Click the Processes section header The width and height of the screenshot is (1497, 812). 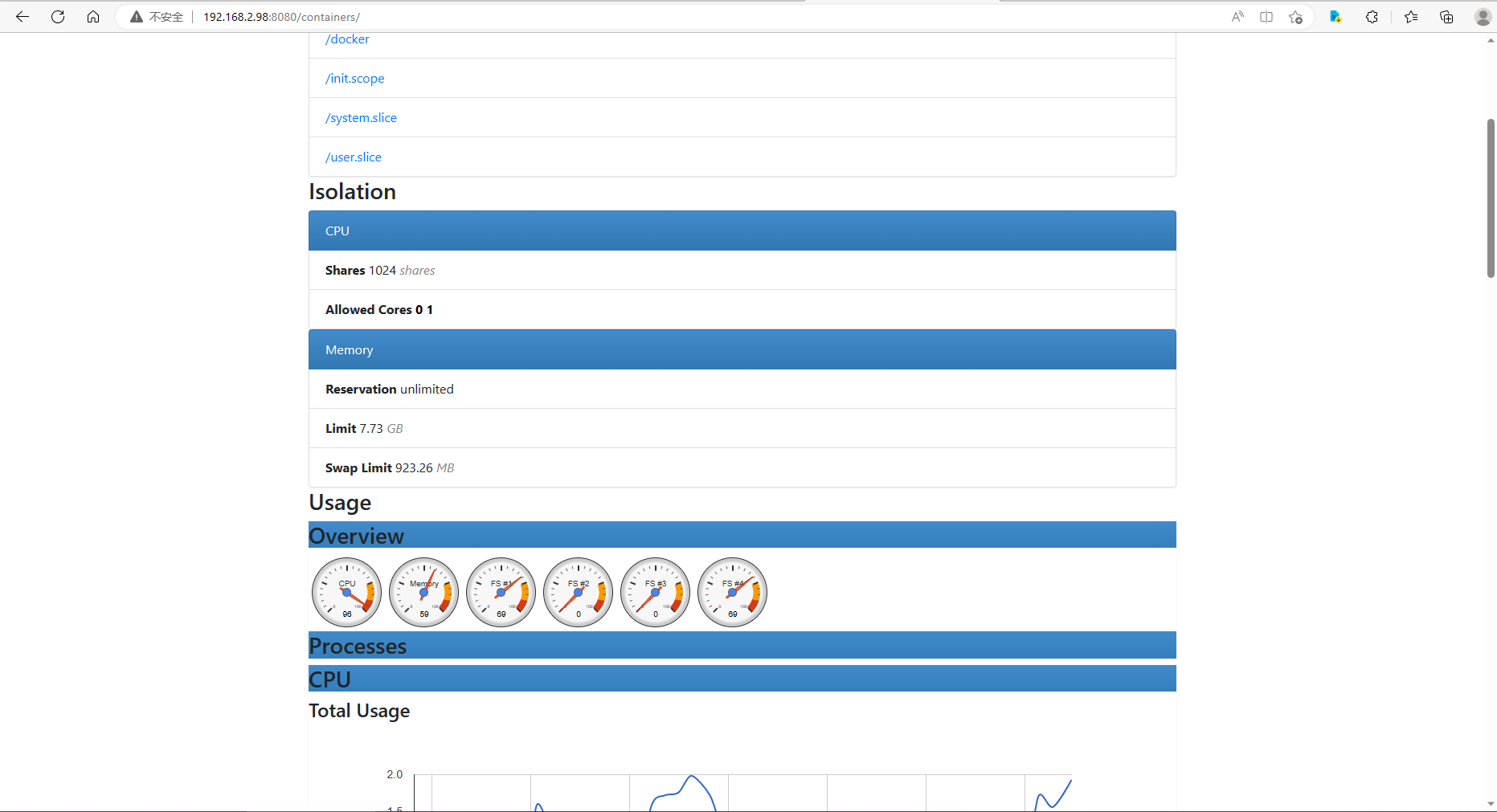742,645
